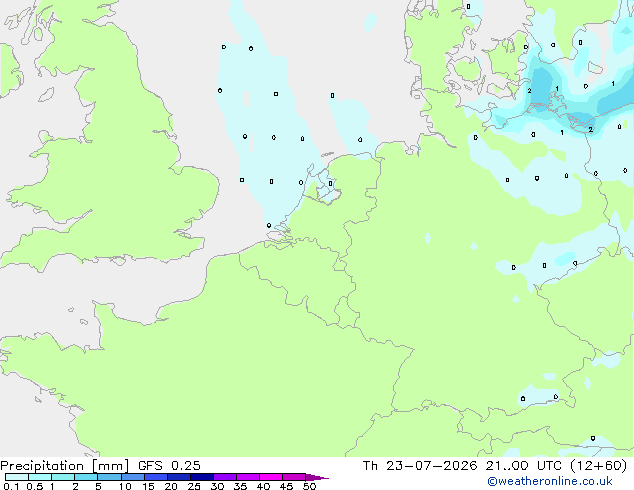Pick the legend swatch between 5 and 10
This screenshot has width=634, height=490.
pyautogui.click(x=109, y=477)
